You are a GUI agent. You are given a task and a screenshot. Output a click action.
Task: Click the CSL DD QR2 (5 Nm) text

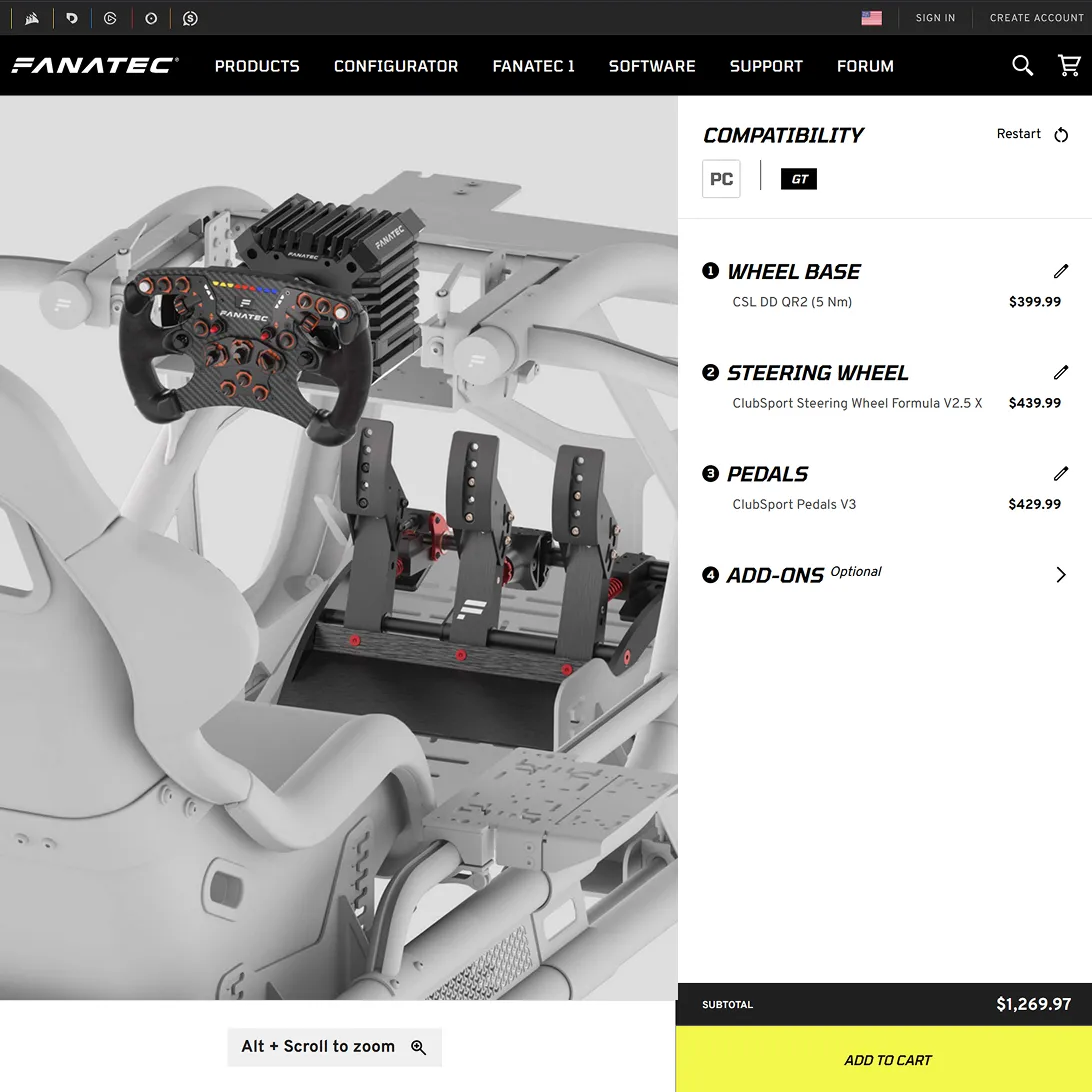click(x=792, y=302)
